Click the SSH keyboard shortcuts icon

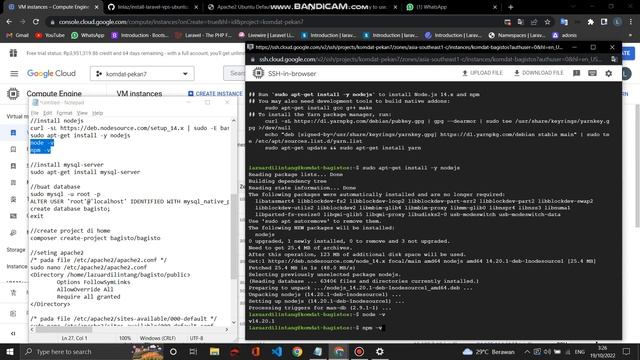tap(592, 73)
